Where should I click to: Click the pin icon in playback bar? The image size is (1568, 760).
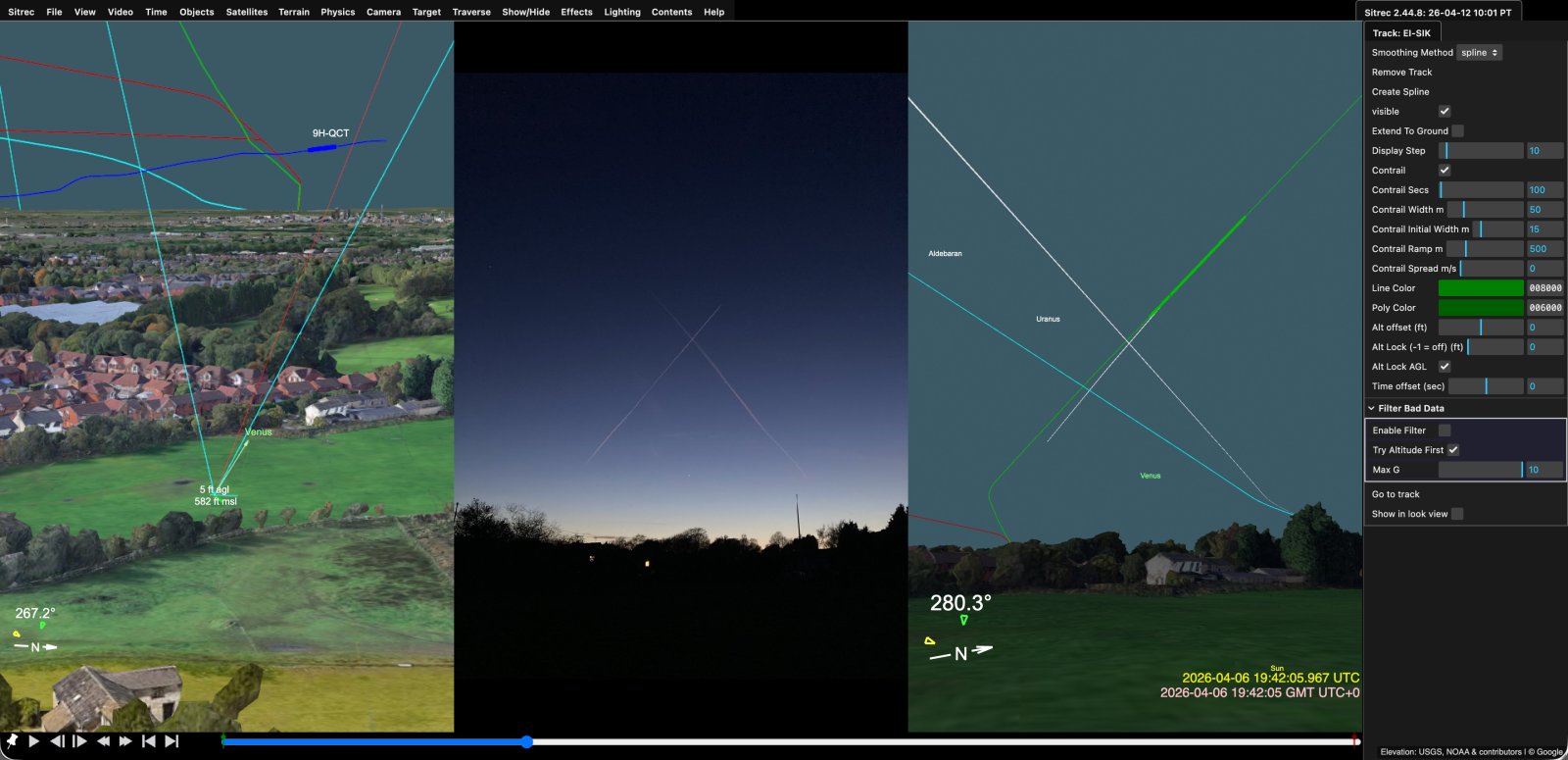coord(12,741)
